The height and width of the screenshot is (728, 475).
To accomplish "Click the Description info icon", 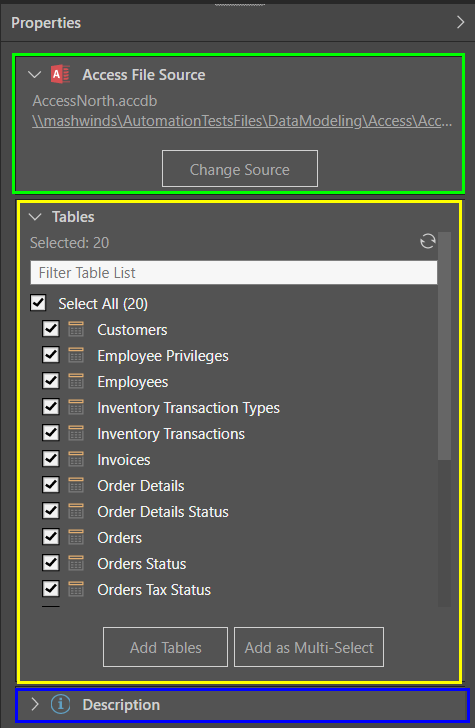I will [x=60, y=704].
